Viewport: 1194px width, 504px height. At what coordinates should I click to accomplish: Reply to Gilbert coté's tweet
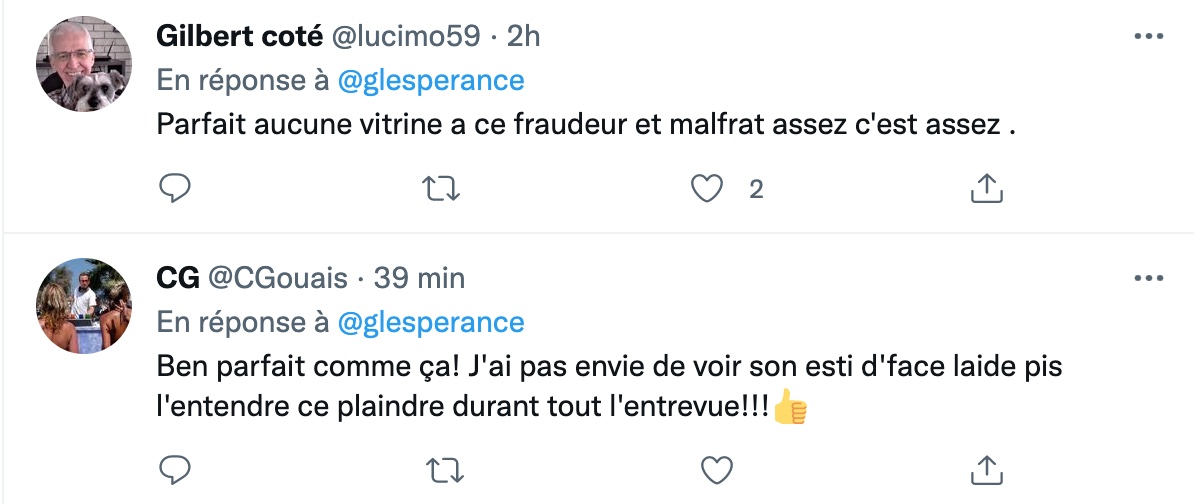coord(174,187)
